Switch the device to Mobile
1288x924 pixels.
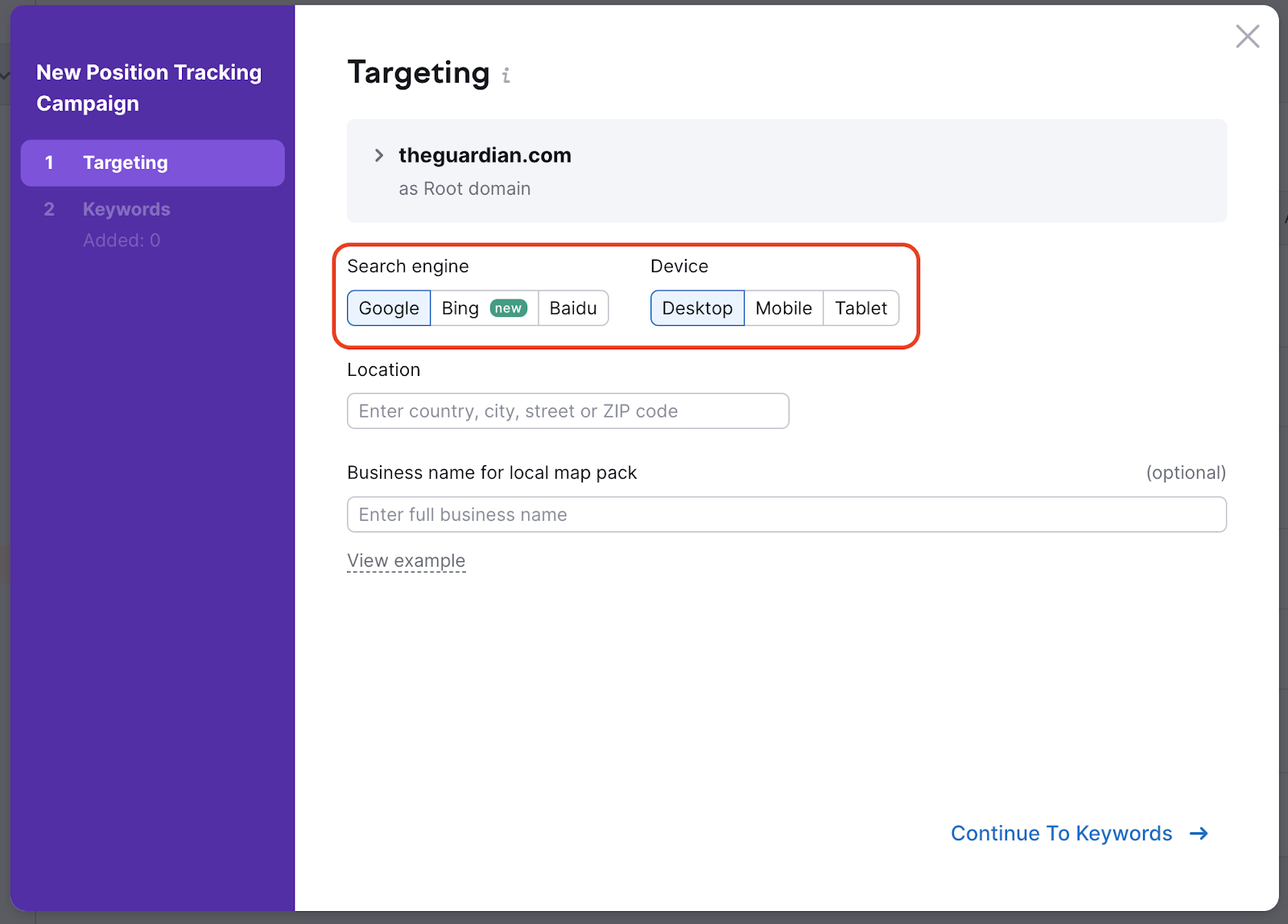coord(783,307)
